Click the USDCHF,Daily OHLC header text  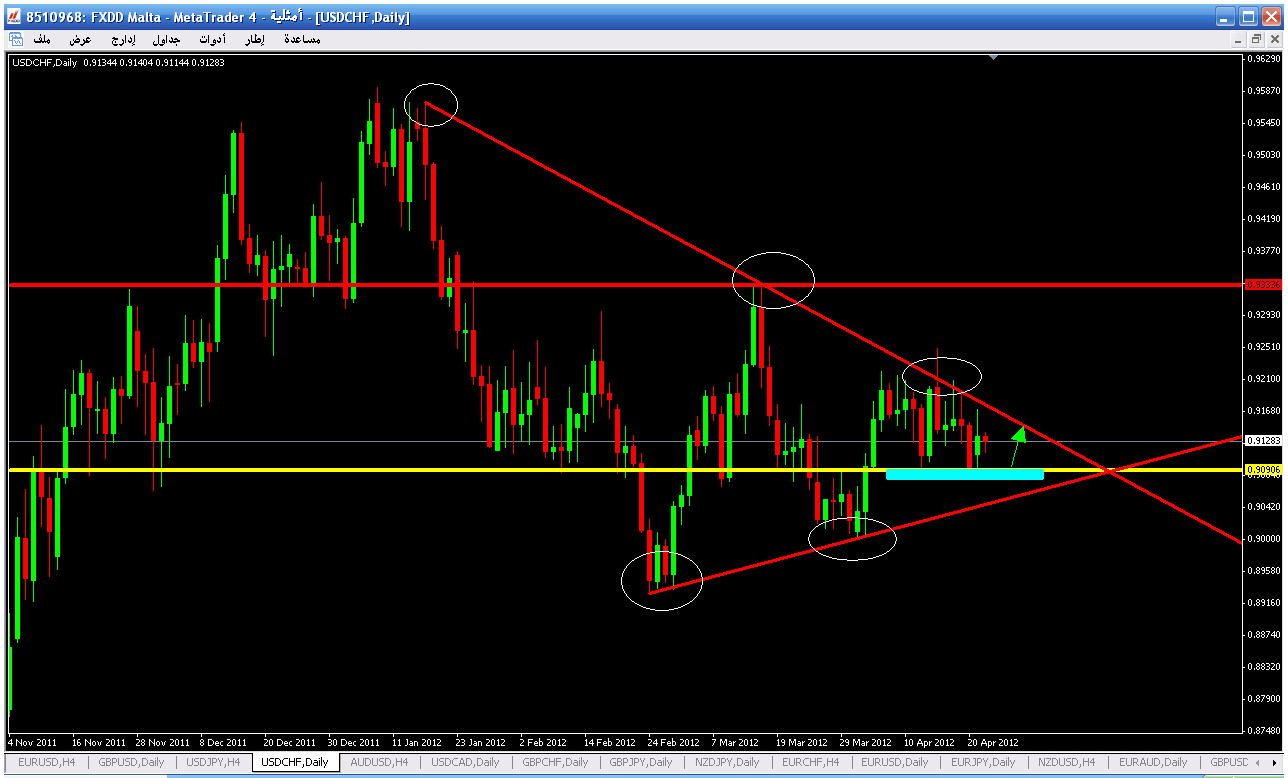[118, 63]
